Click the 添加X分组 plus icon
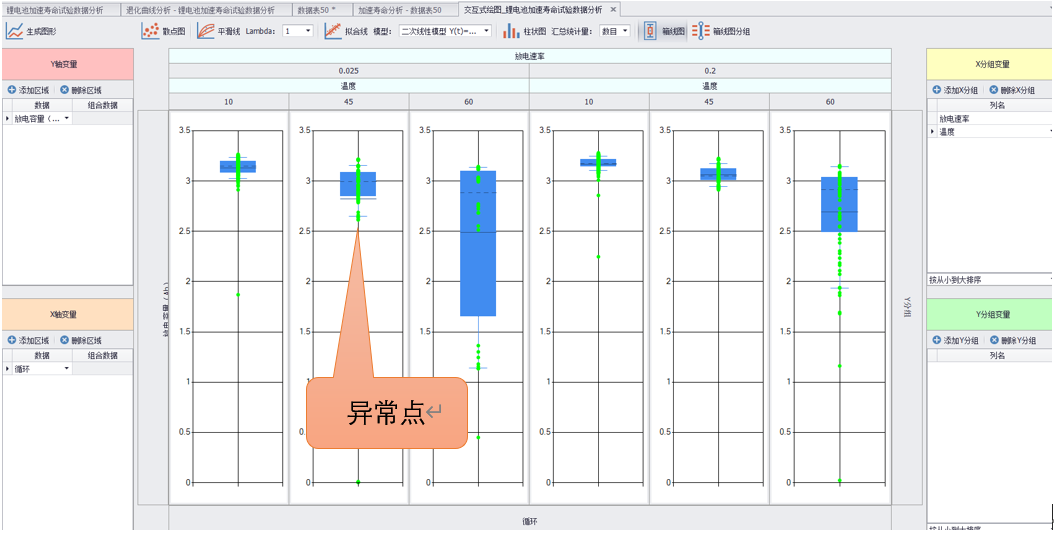1054x536 pixels. (936, 89)
